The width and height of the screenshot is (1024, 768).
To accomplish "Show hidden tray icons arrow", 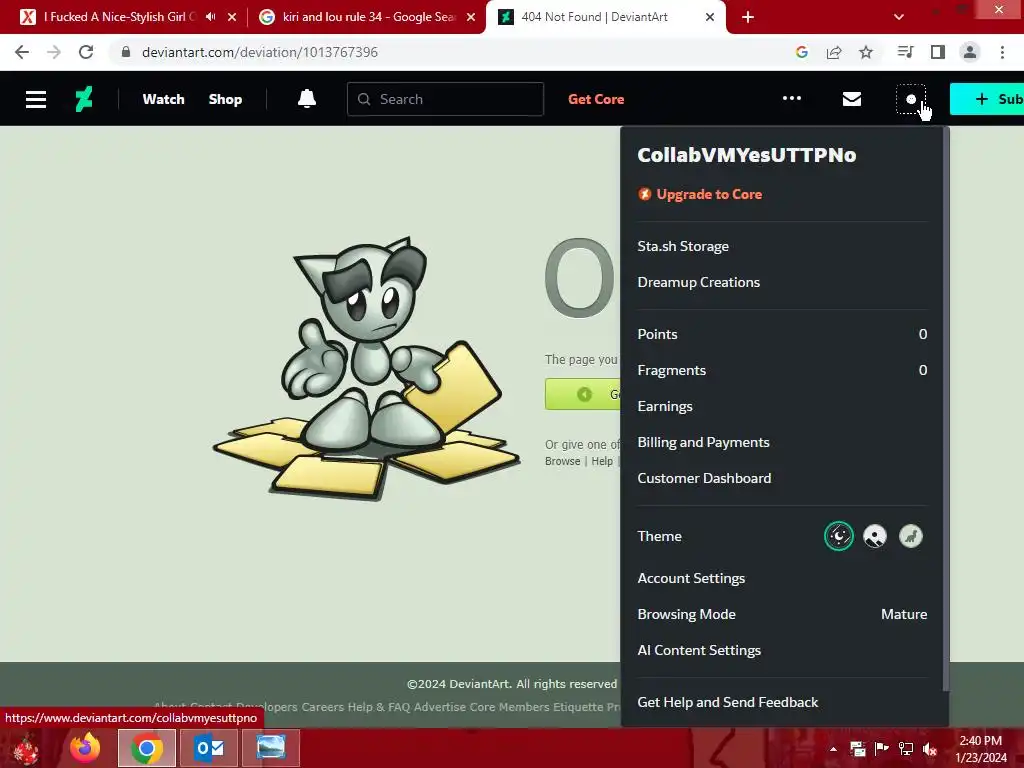I will point(833,748).
